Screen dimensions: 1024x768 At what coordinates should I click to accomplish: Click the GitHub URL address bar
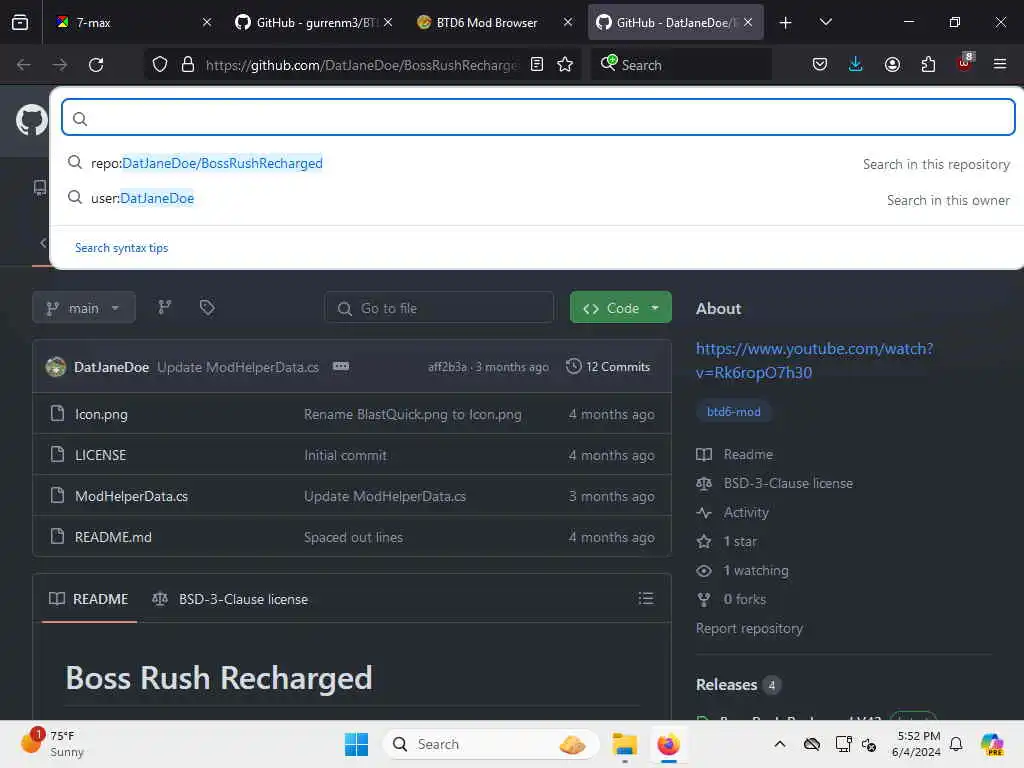[x=361, y=65]
